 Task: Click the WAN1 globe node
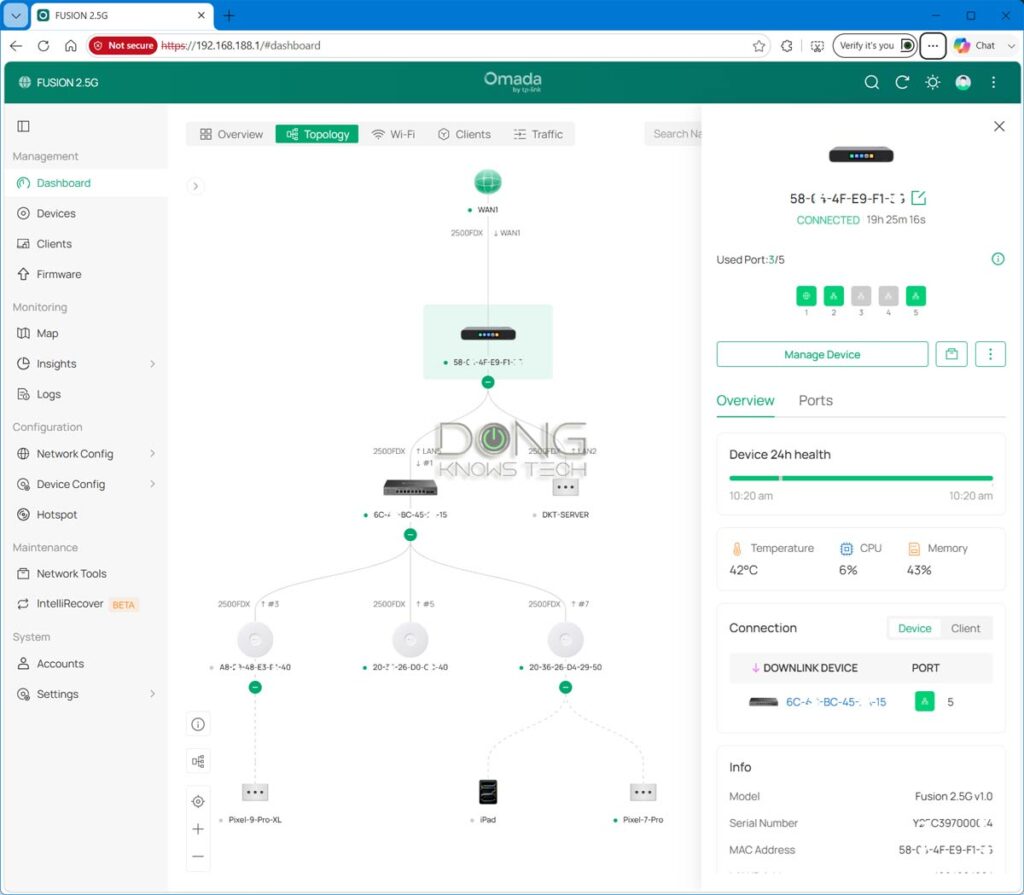pos(488,182)
